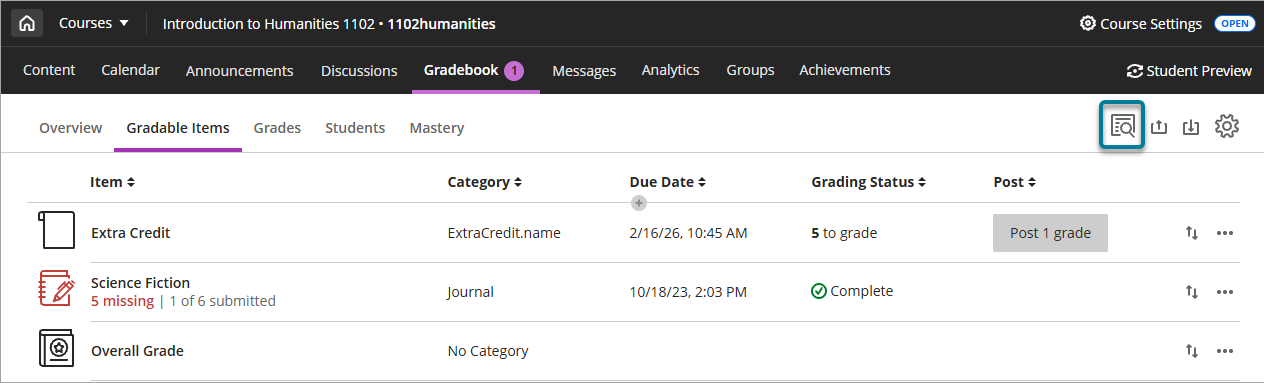
Task: Click reorder arrows for Science Fiction
Action: click(1191, 292)
